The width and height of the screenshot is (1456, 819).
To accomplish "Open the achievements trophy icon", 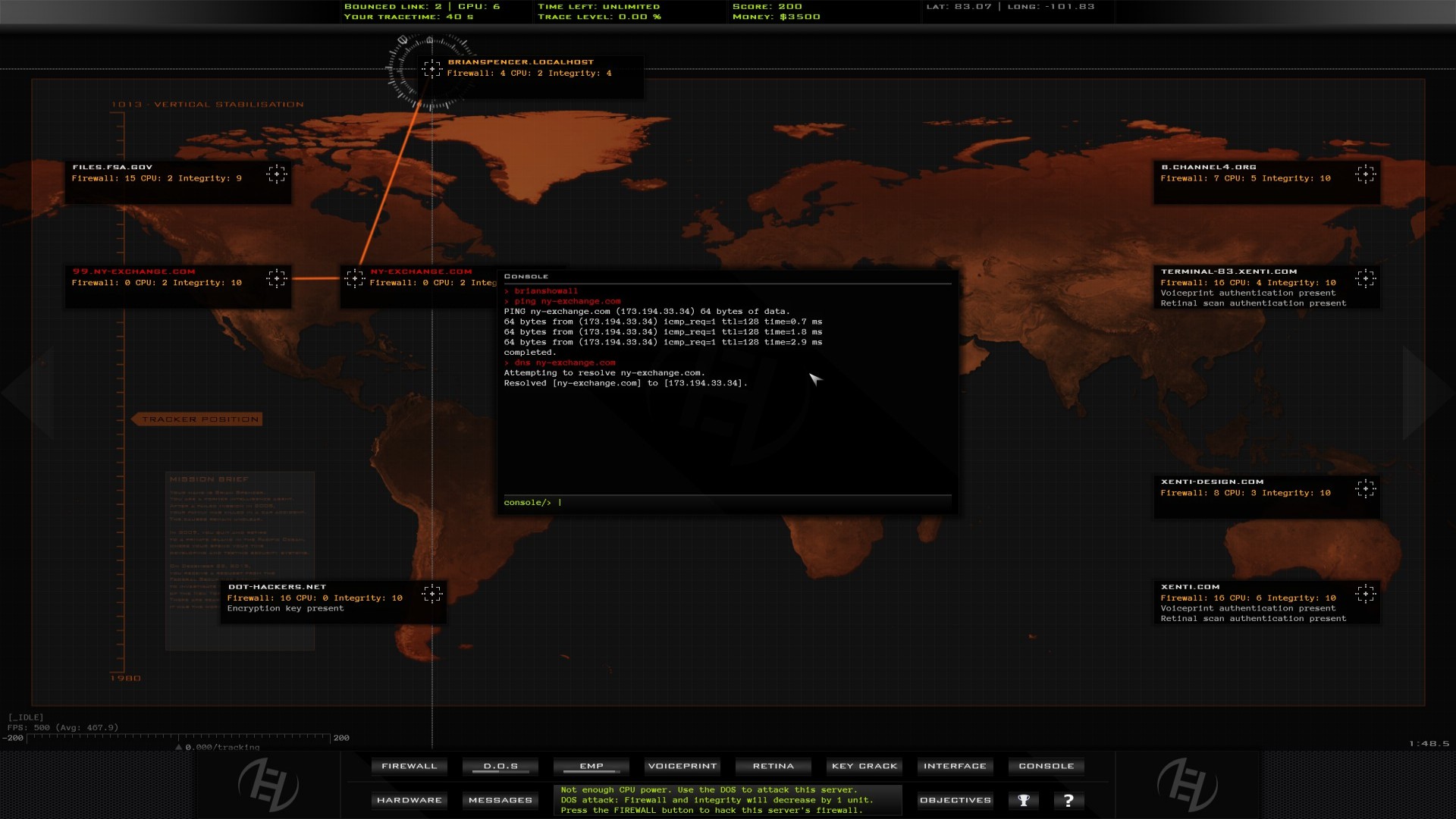I will [x=1023, y=800].
